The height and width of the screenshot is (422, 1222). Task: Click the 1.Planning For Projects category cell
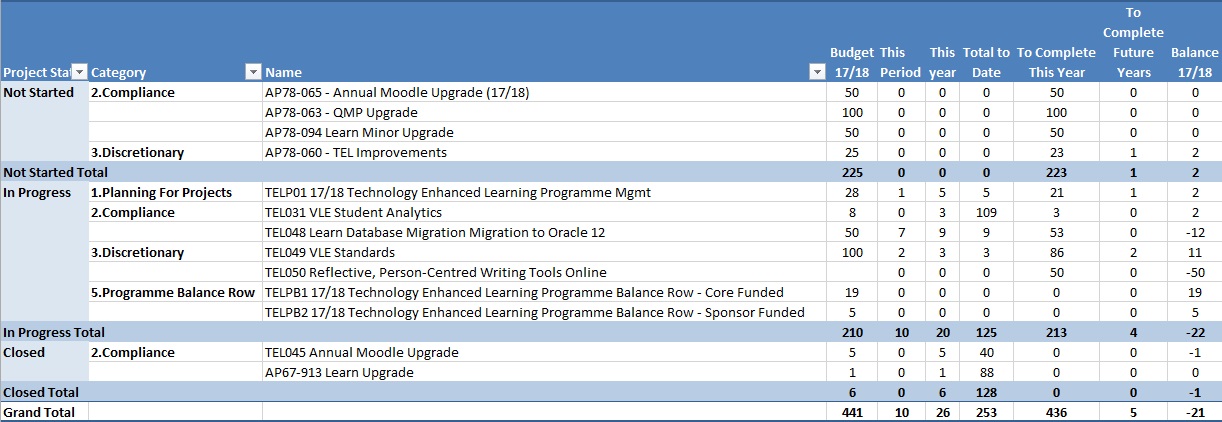tap(162, 192)
